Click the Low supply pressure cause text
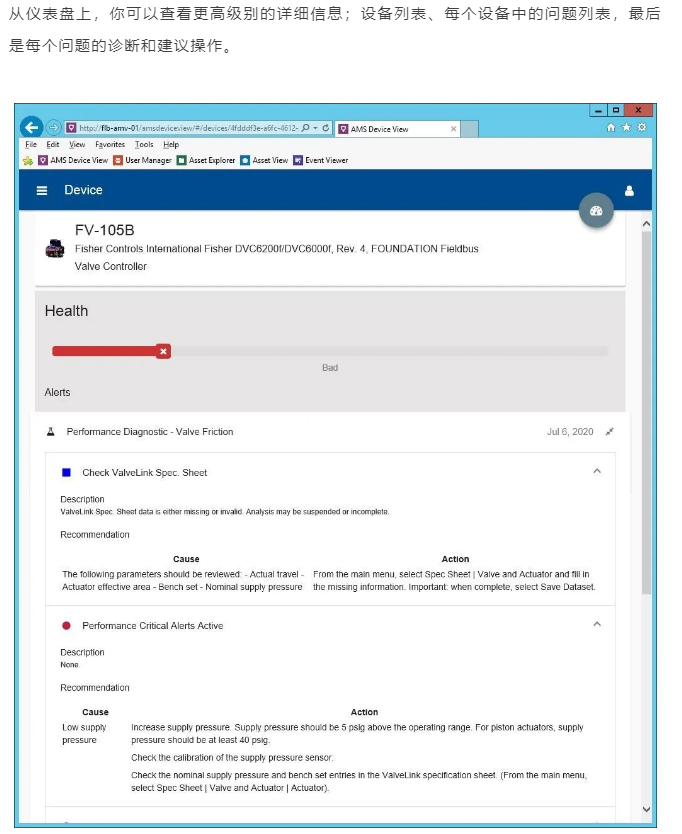Viewport: 682px width, 834px height. (85, 733)
